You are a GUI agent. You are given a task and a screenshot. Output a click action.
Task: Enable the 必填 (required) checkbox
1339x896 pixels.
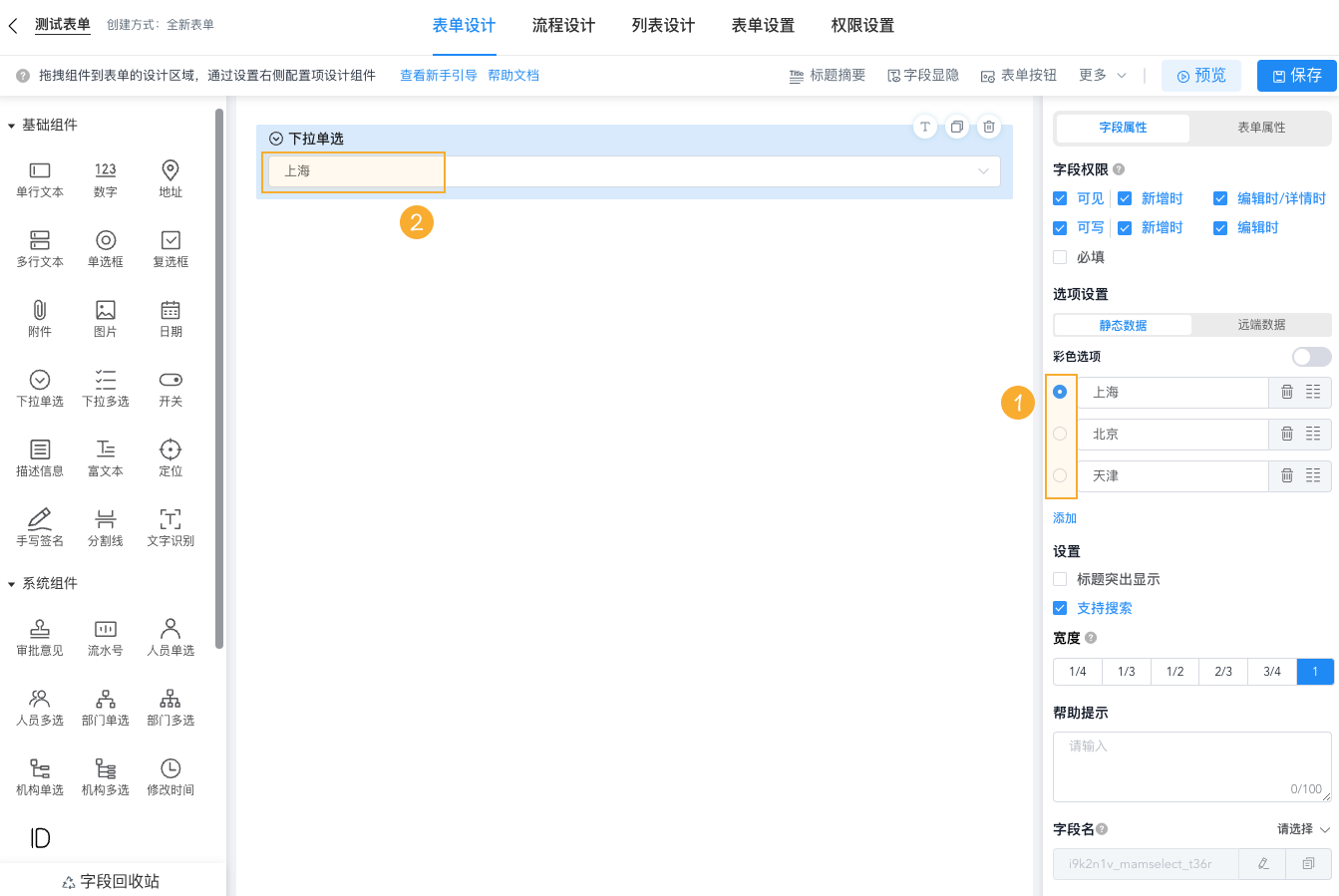pyautogui.click(x=1060, y=256)
